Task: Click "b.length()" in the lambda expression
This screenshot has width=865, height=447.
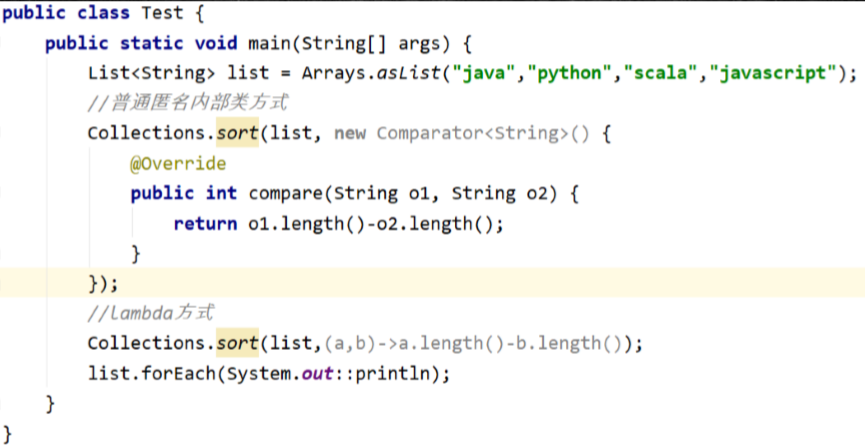Action: pyautogui.click(x=567, y=344)
